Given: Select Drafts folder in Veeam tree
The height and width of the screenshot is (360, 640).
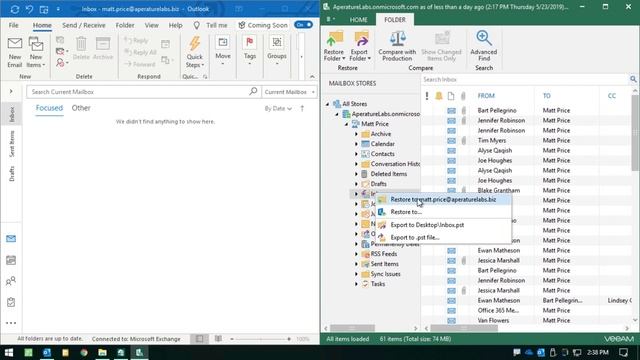Looking at the screenshot, I should point(378,184).
